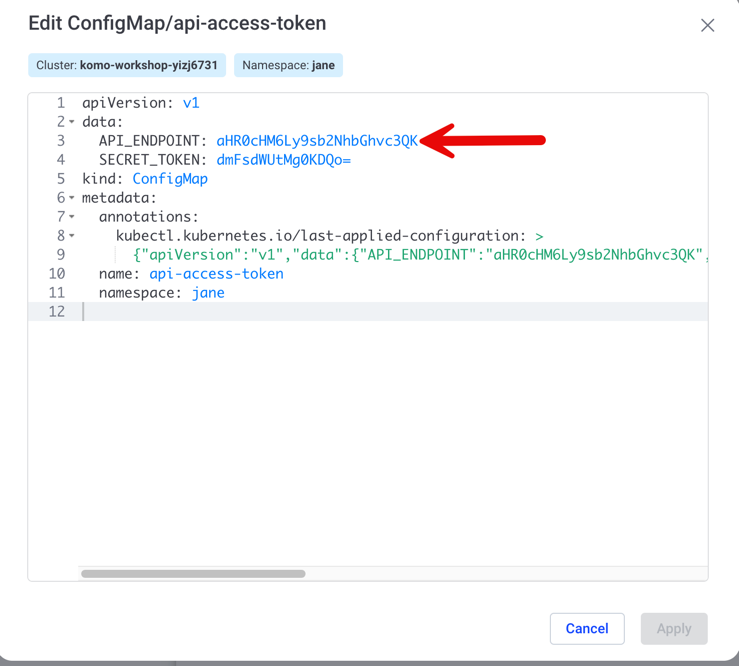Click the Cancel button
Screen dimensions: 739x666
(587, 628)
